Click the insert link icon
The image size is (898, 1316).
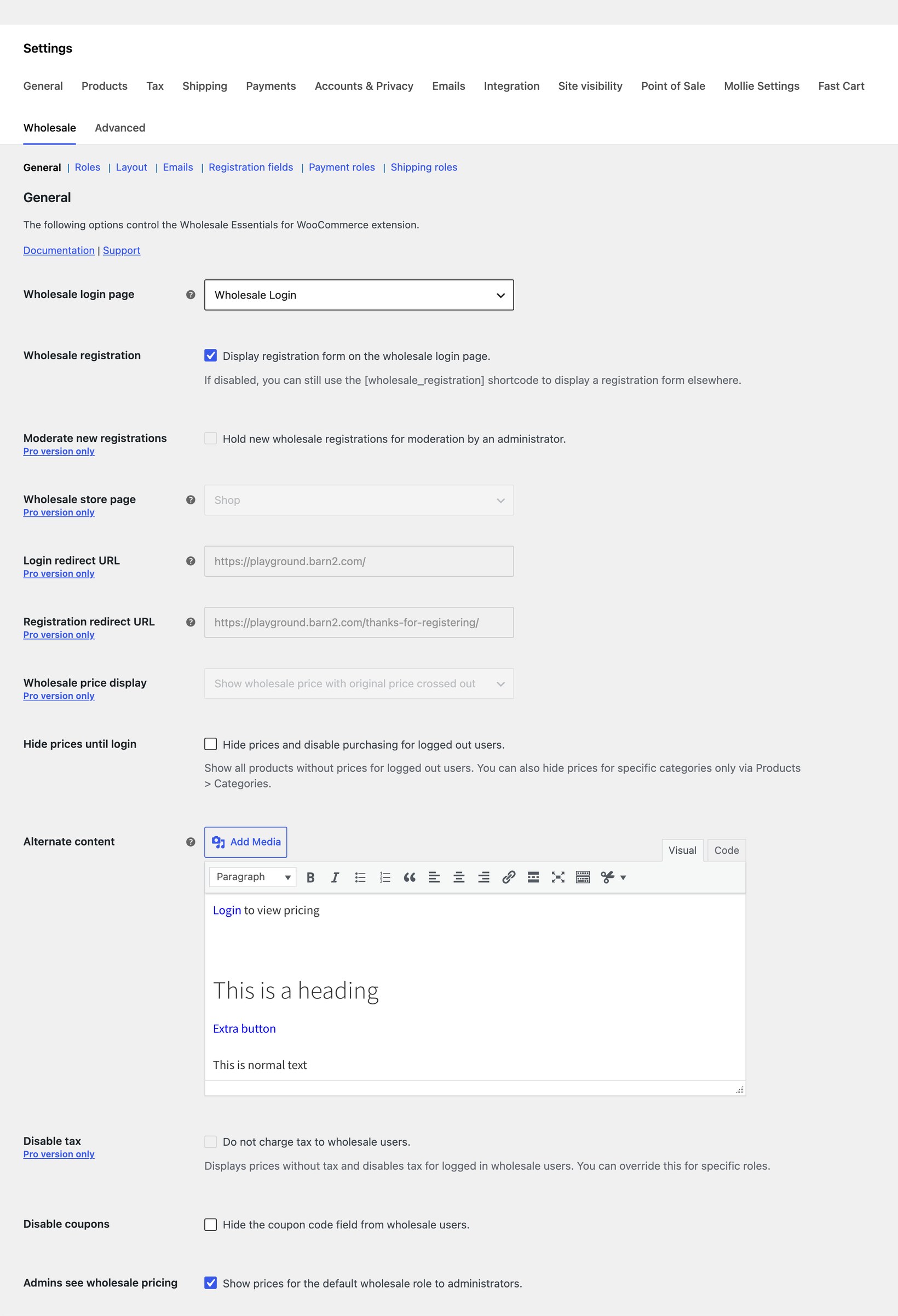pyautogui.click(x=509, y=877)
